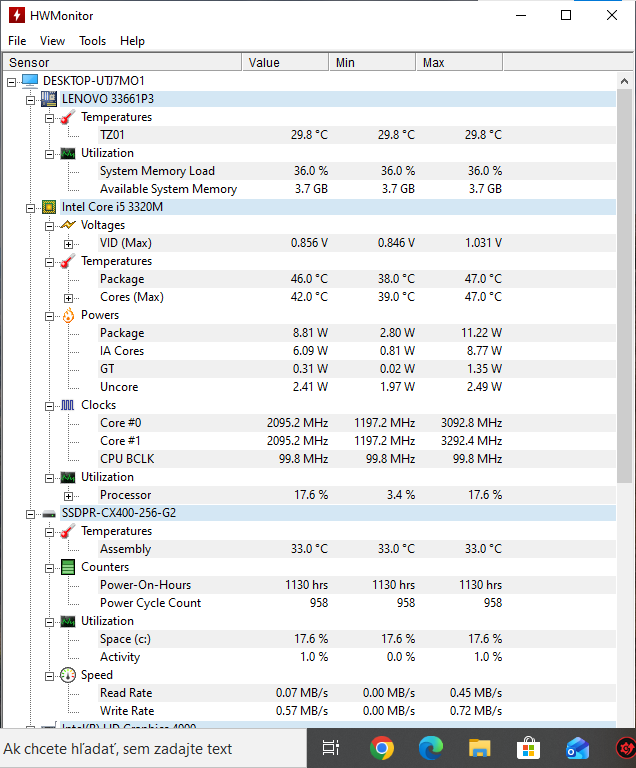The image size is (636, 768).
Task: Click the LENOVO 33661P3 motherboard icon
Action: click(x=49, y=99)
